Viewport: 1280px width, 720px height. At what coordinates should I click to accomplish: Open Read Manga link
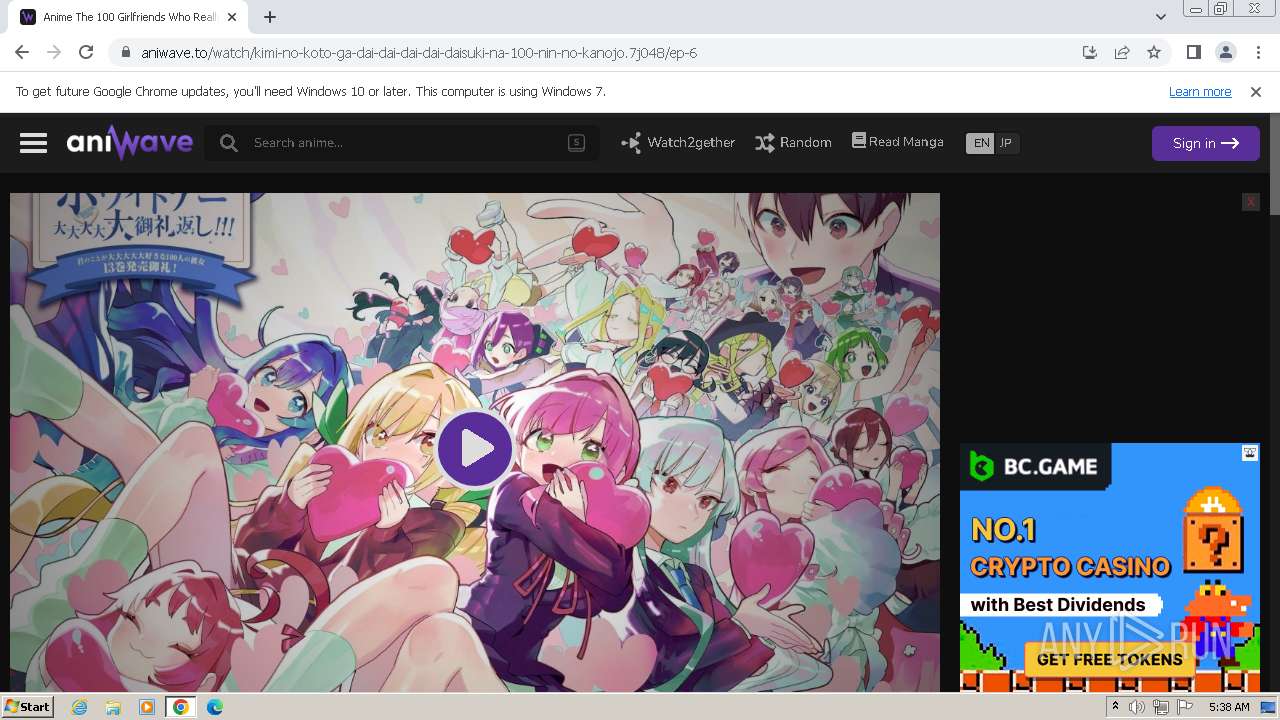(897, 142)
